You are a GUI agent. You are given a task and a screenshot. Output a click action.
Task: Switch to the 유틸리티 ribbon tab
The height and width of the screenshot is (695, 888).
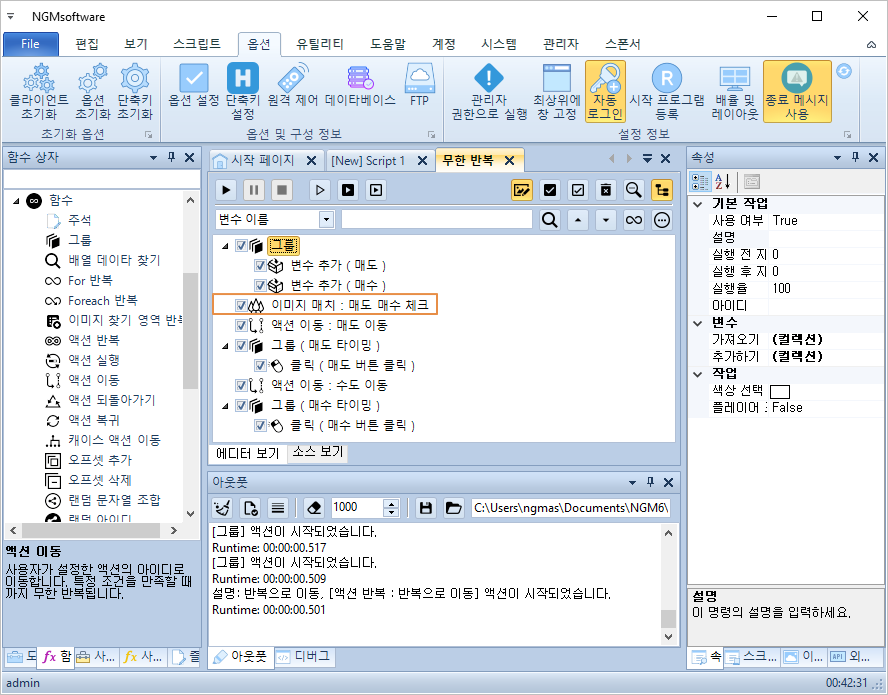click(319, 44)
